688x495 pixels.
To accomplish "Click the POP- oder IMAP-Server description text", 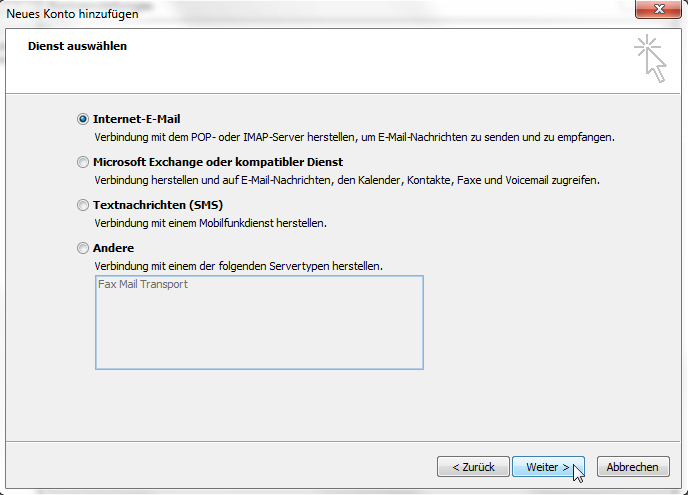I will (354, 137).
